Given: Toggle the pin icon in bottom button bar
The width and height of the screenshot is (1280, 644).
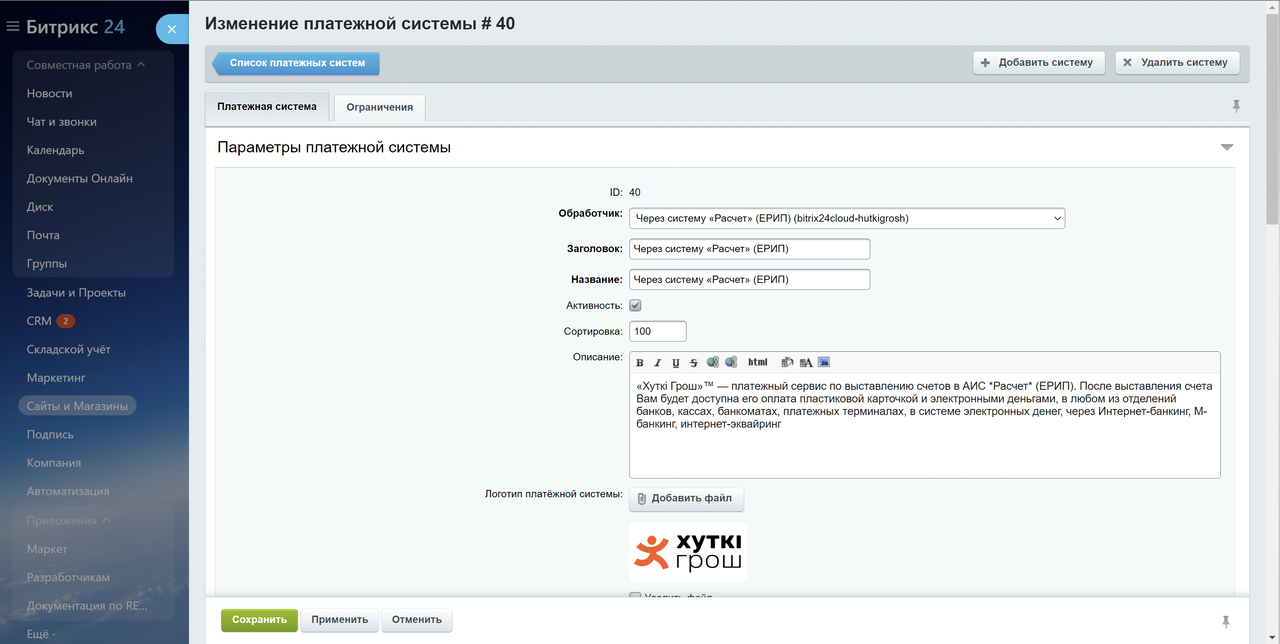Looking at the screenshot, I should click(x=1226, y=621).
